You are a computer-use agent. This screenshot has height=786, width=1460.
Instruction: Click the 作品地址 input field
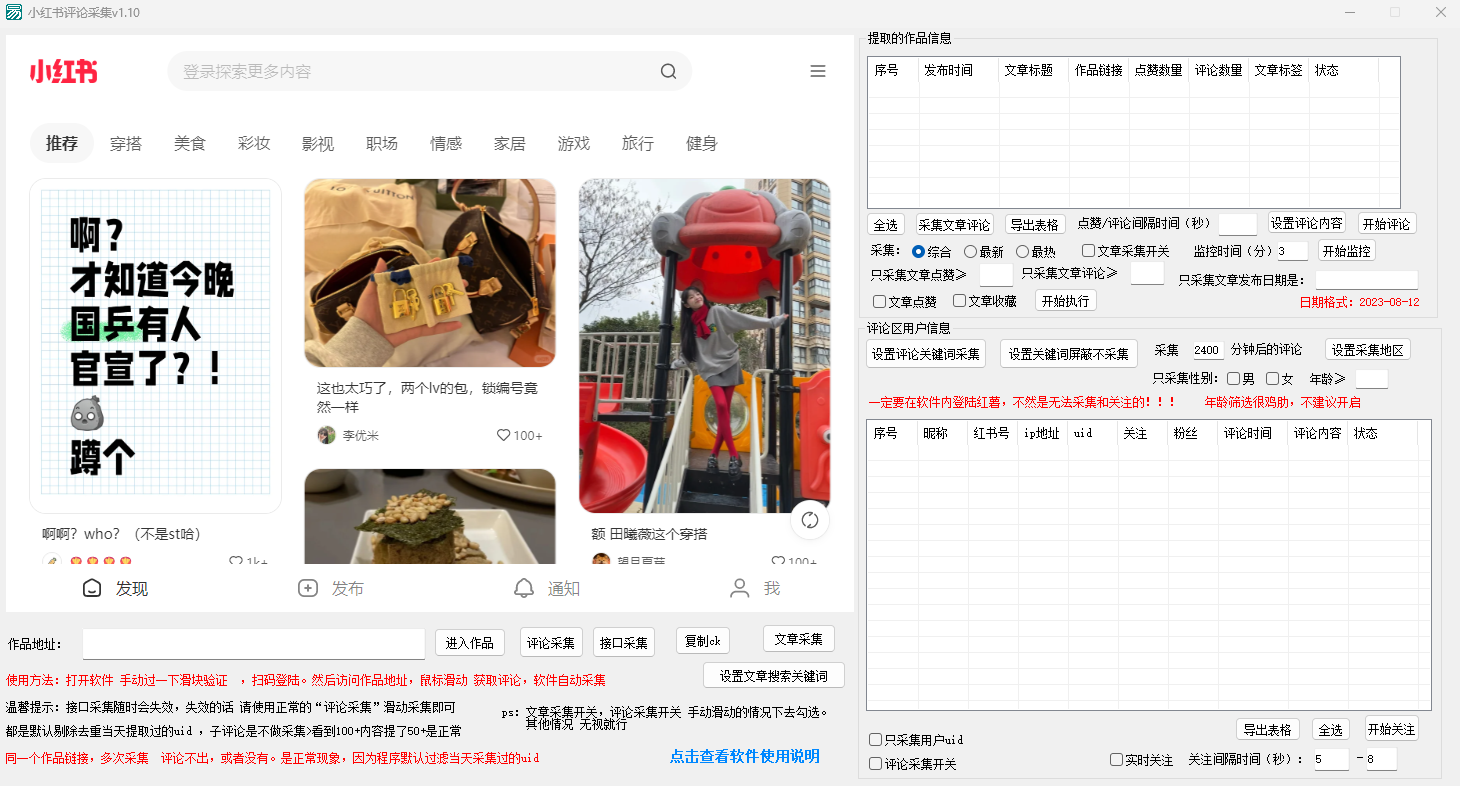[253, 644]
